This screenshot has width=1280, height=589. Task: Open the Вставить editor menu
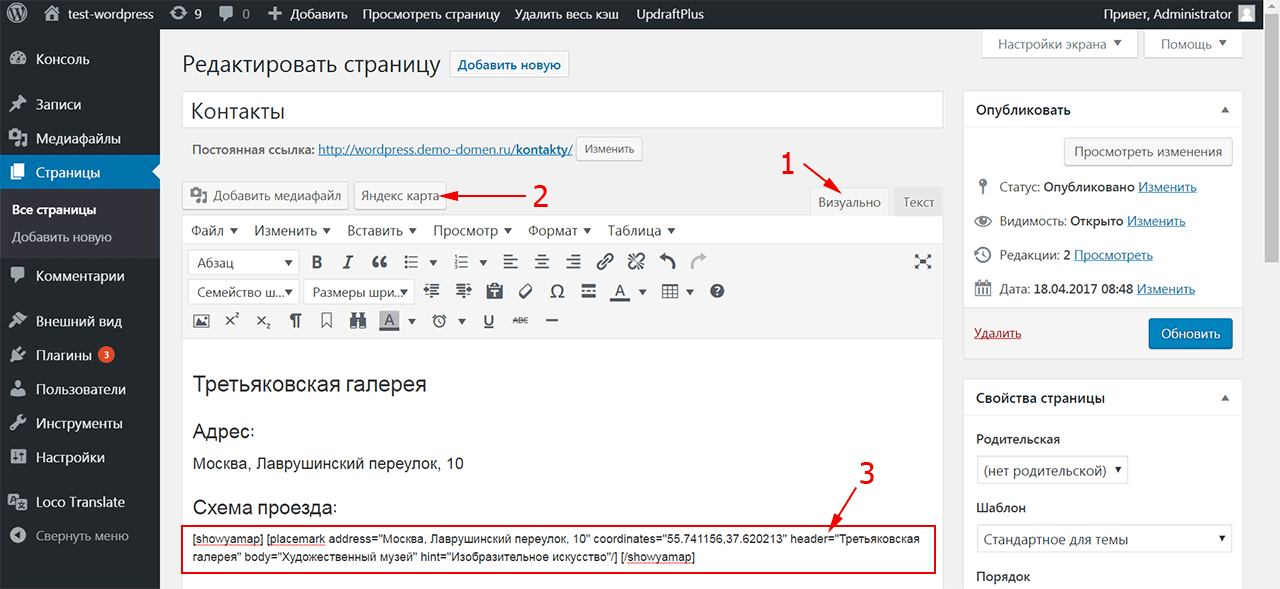(382, 230)
